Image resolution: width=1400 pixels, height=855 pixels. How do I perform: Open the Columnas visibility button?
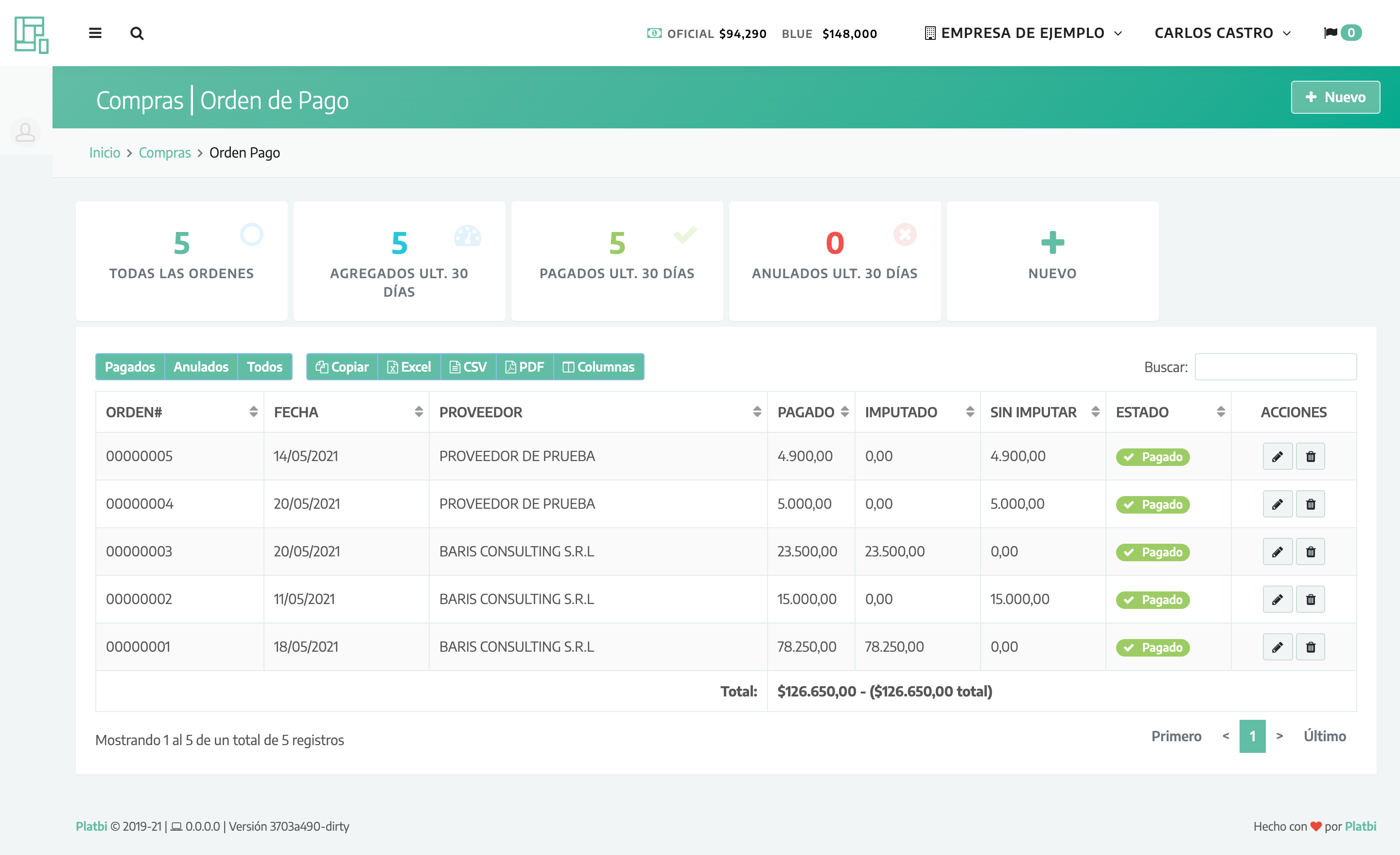click(598, 367)
